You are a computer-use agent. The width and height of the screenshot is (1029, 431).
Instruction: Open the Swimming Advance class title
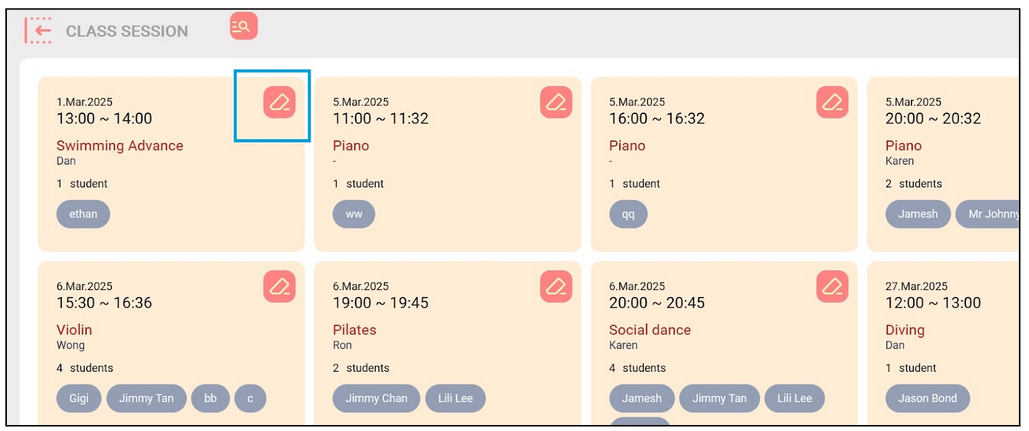[120, 146]
